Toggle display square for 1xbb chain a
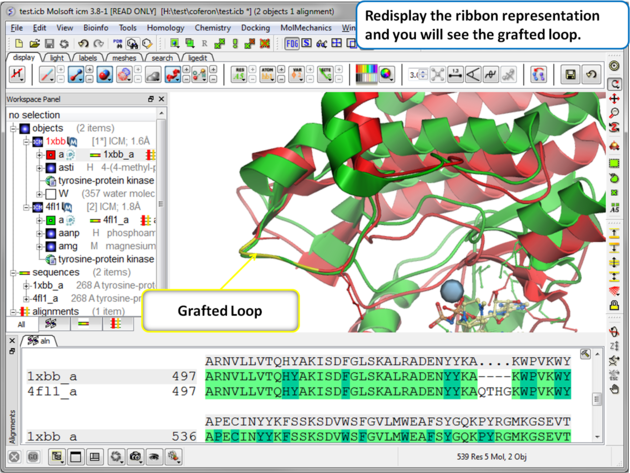Image resolution: width=630 pixels, height=473 pixels. [51, 155]
